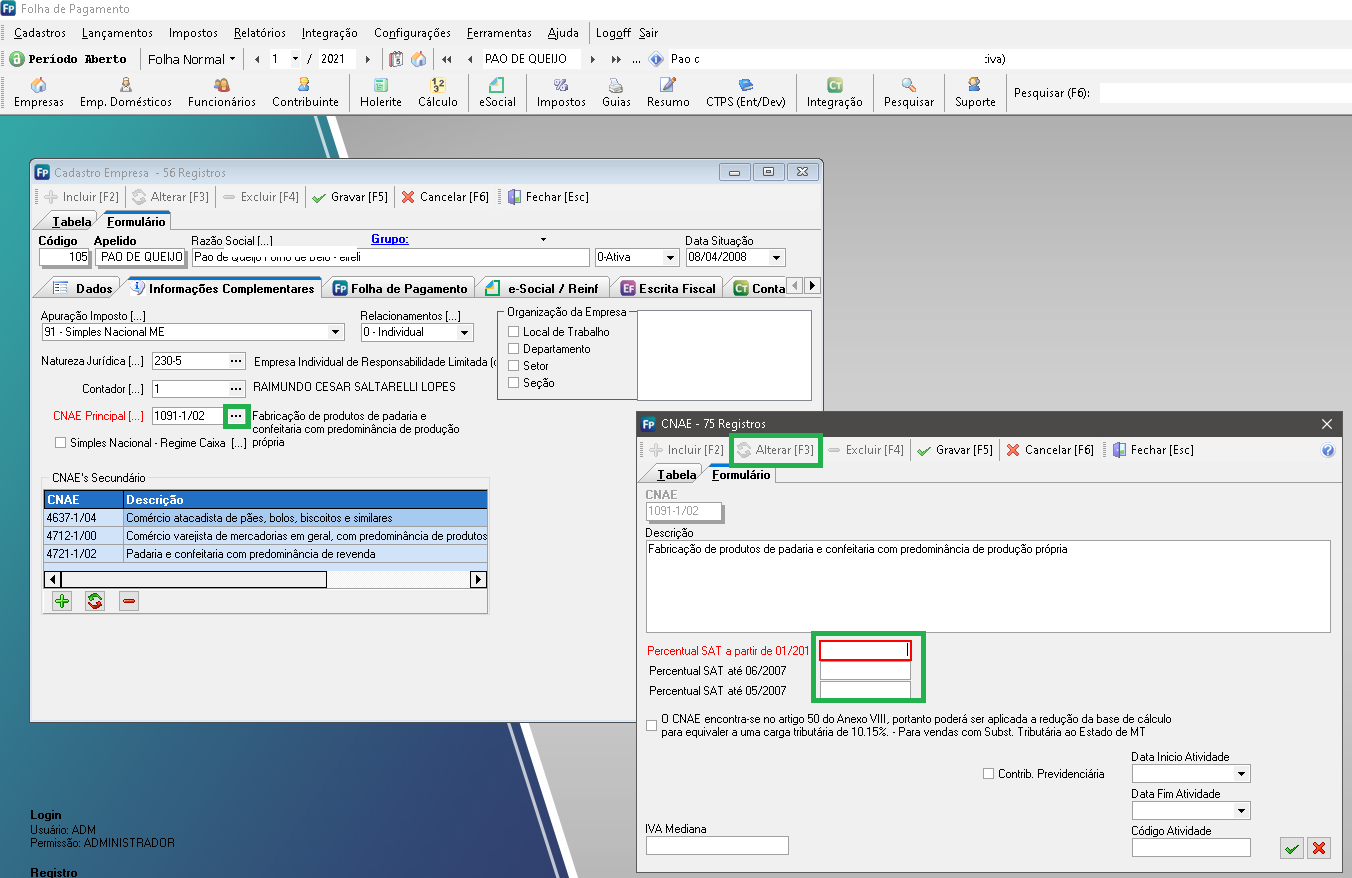Screen dimensions: 1352x878
Task: Check Simples Nacional - Regime Caixa option
Action: click(x=61, y=443)
